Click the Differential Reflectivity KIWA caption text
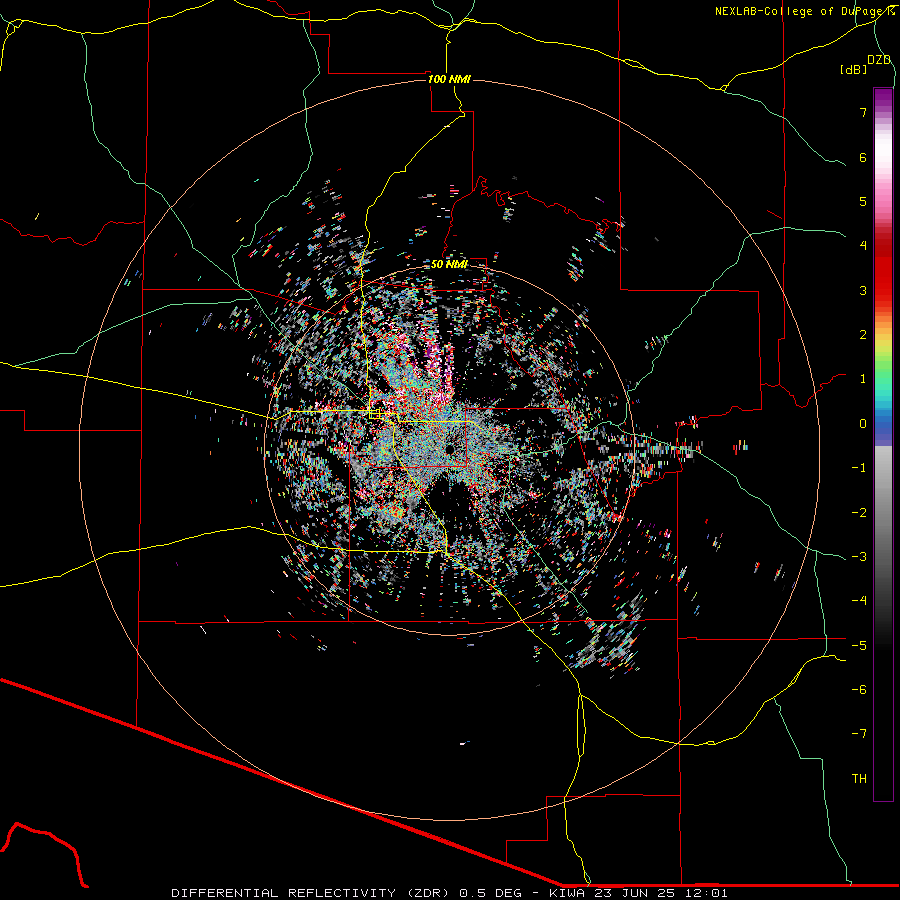900x900 pixels. (x=449, y=893)
